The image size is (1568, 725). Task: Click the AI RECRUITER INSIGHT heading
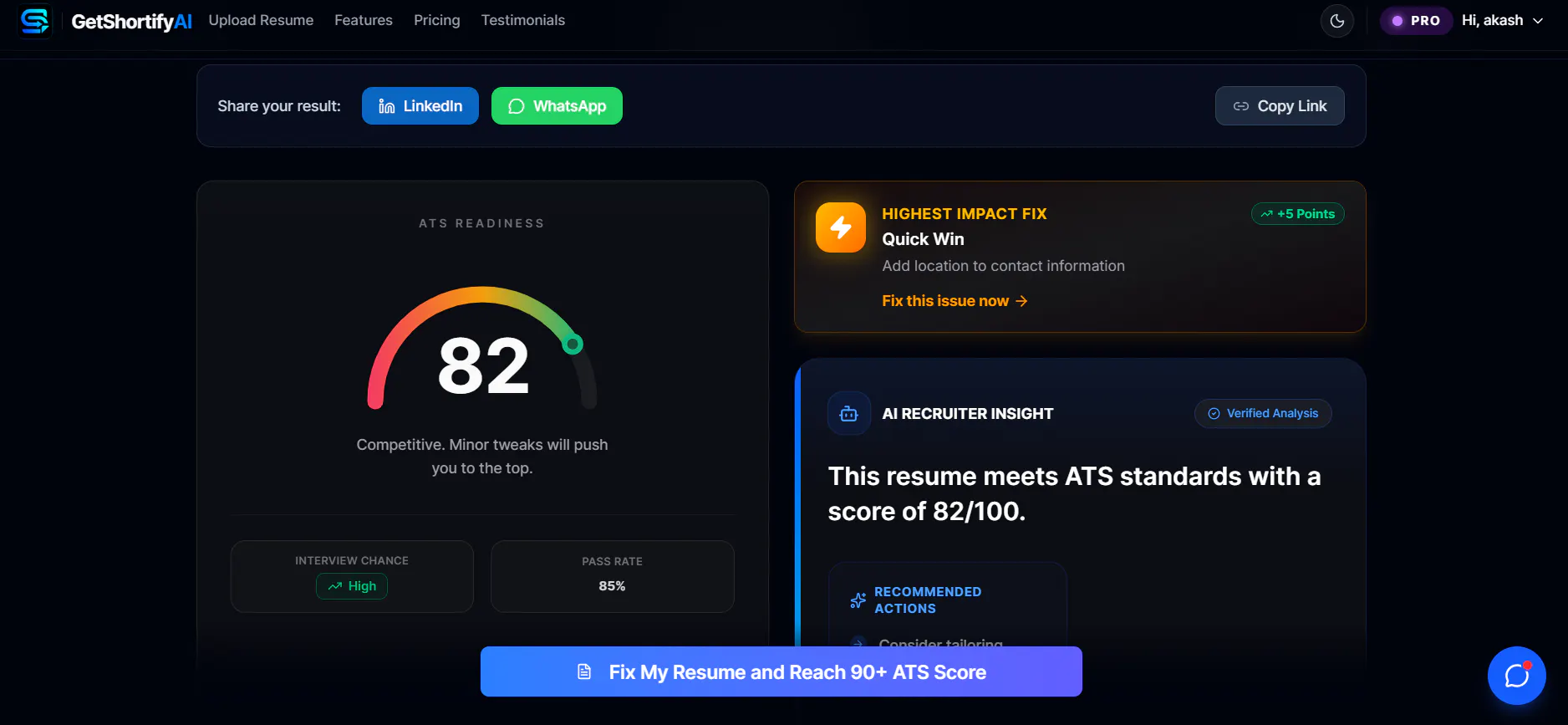tap(968, 414)
